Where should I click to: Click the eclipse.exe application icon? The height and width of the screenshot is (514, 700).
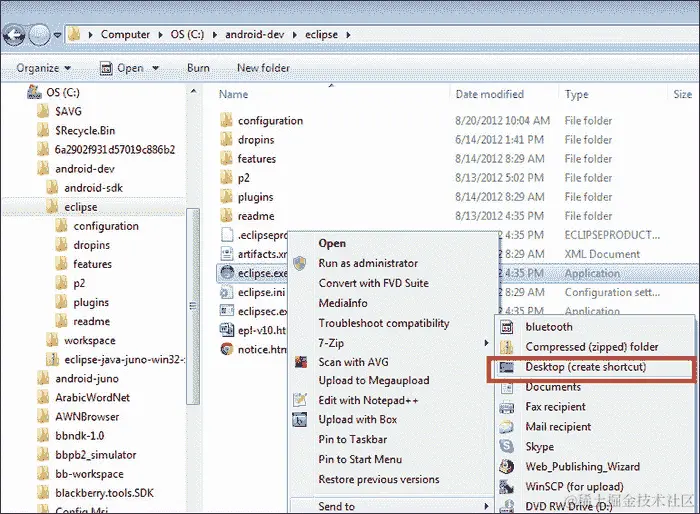point(227,272)
